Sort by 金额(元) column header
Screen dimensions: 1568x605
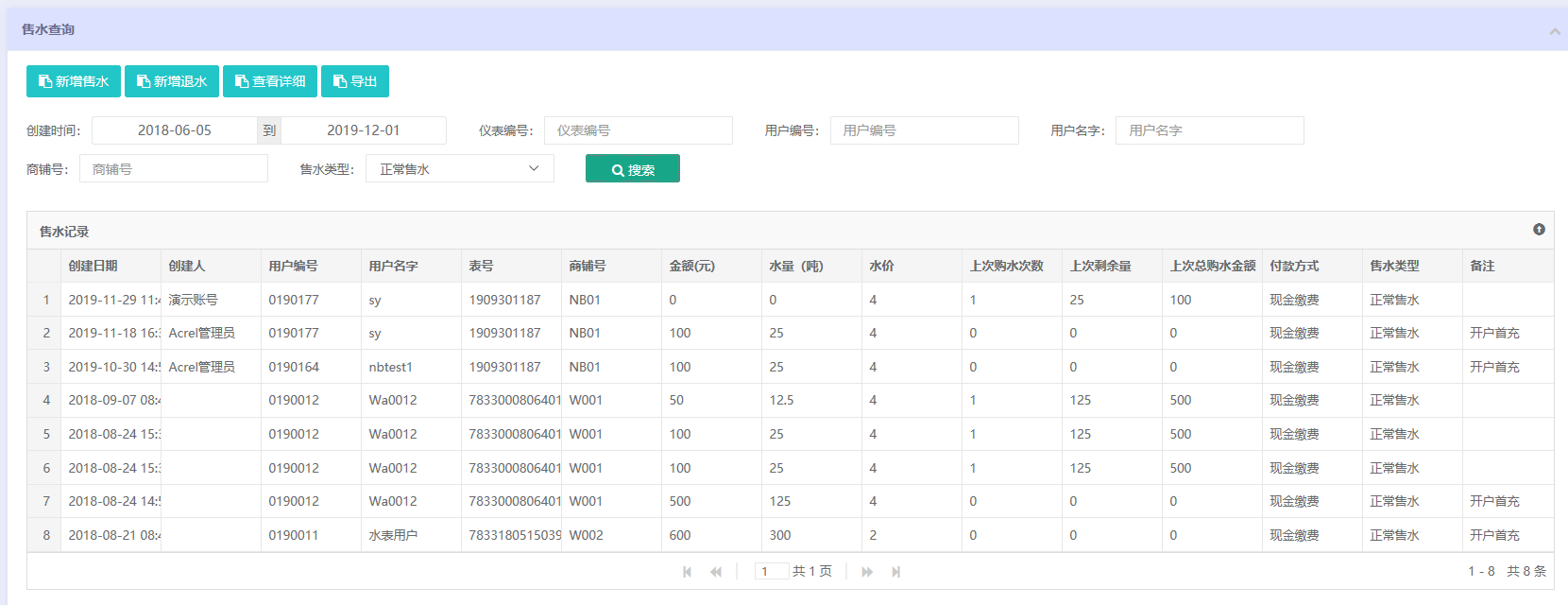pos(692,267)
